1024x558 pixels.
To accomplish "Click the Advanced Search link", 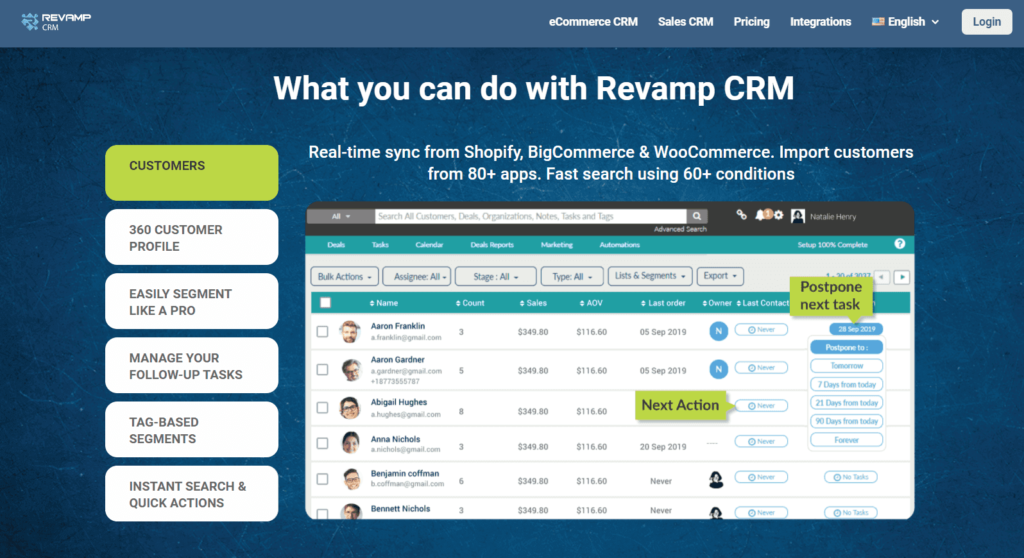I will click(x=680, y=229).
